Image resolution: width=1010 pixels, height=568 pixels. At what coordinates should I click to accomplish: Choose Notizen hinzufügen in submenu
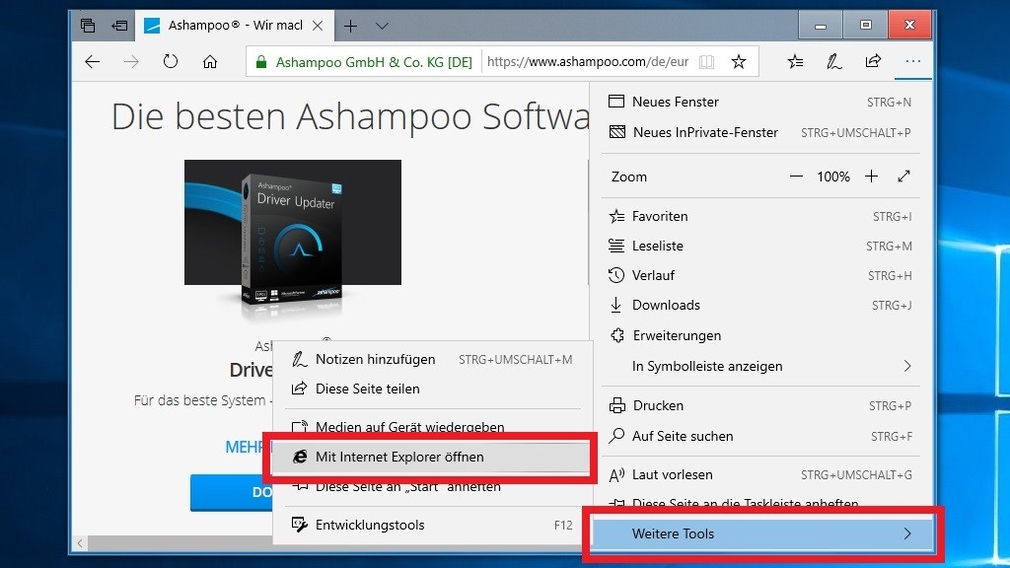431,359
